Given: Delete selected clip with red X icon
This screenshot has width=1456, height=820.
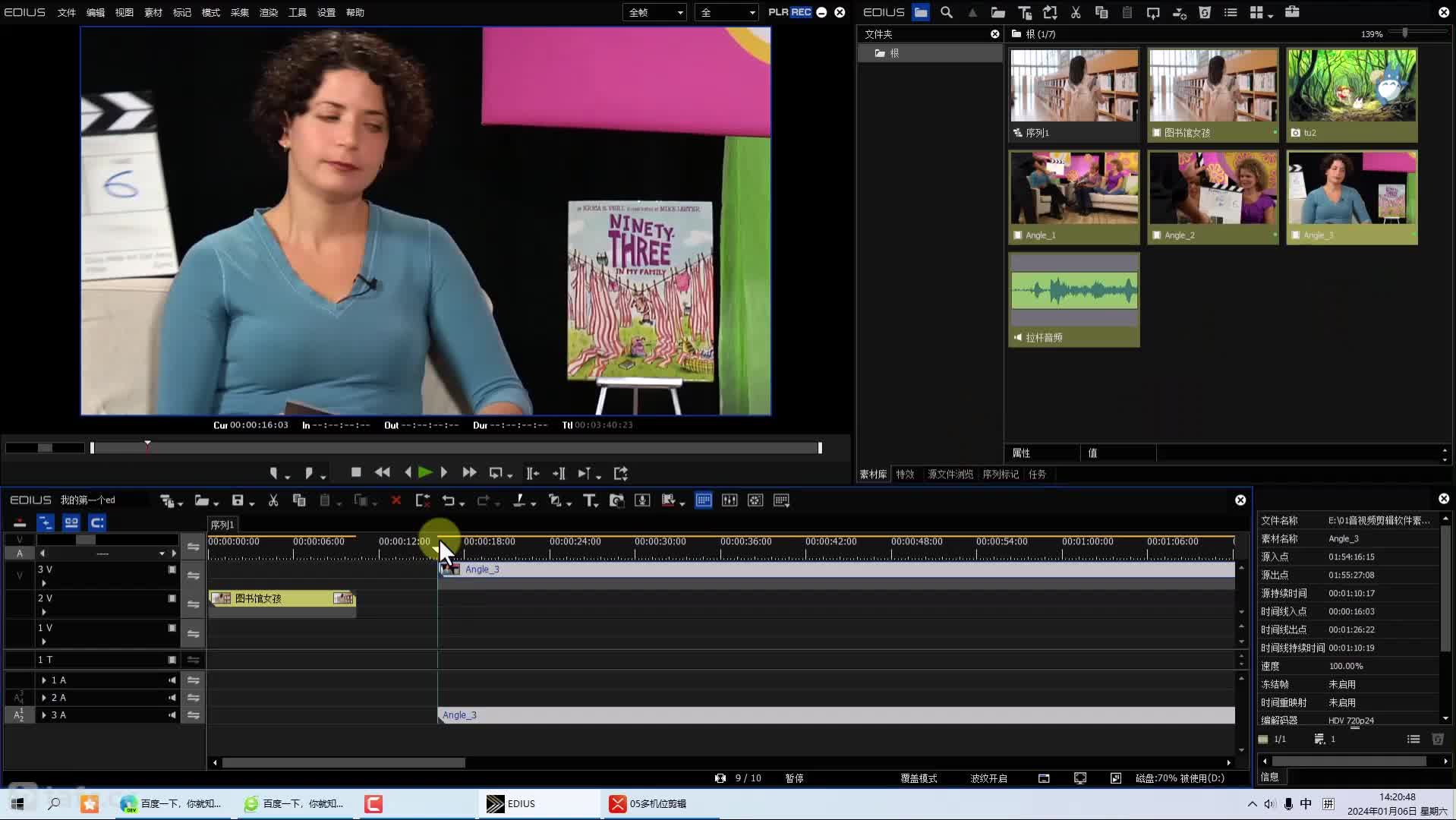Looking at the screenshot, I should [x=396, y=500].
